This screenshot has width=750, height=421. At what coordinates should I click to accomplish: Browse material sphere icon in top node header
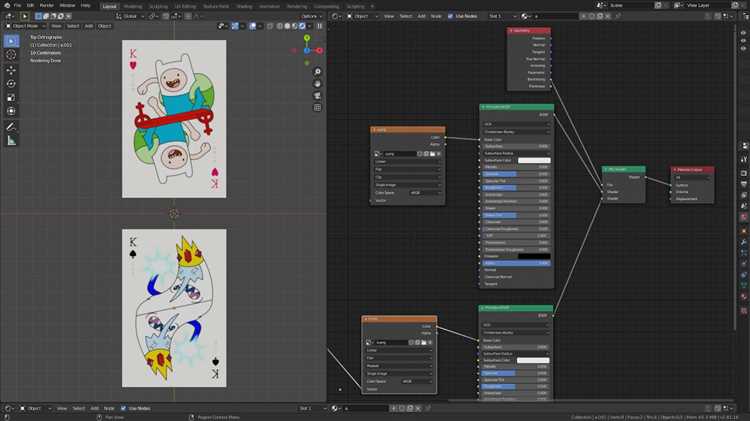point(526,16)
